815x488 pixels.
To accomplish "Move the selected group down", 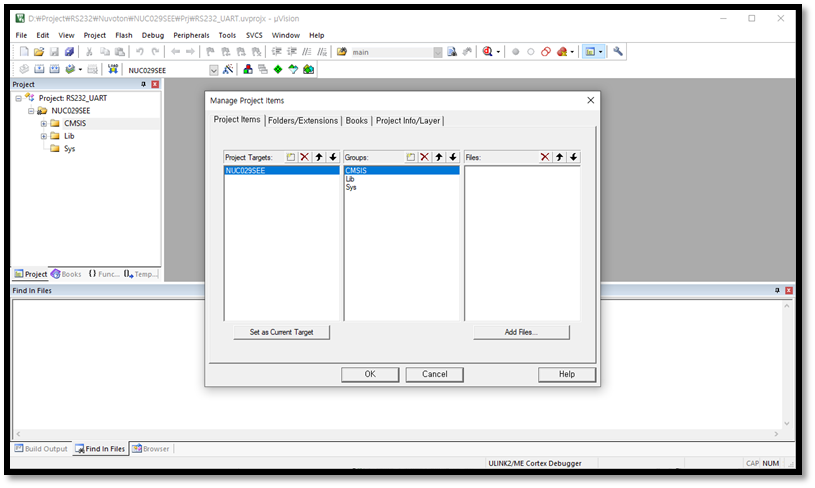I will coord(453,157).
